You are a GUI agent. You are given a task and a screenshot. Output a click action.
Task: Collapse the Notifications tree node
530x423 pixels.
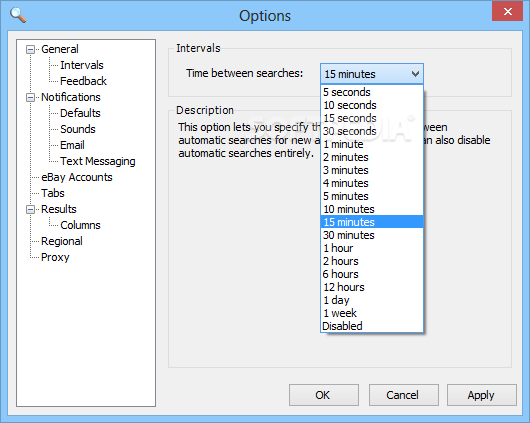30,98
